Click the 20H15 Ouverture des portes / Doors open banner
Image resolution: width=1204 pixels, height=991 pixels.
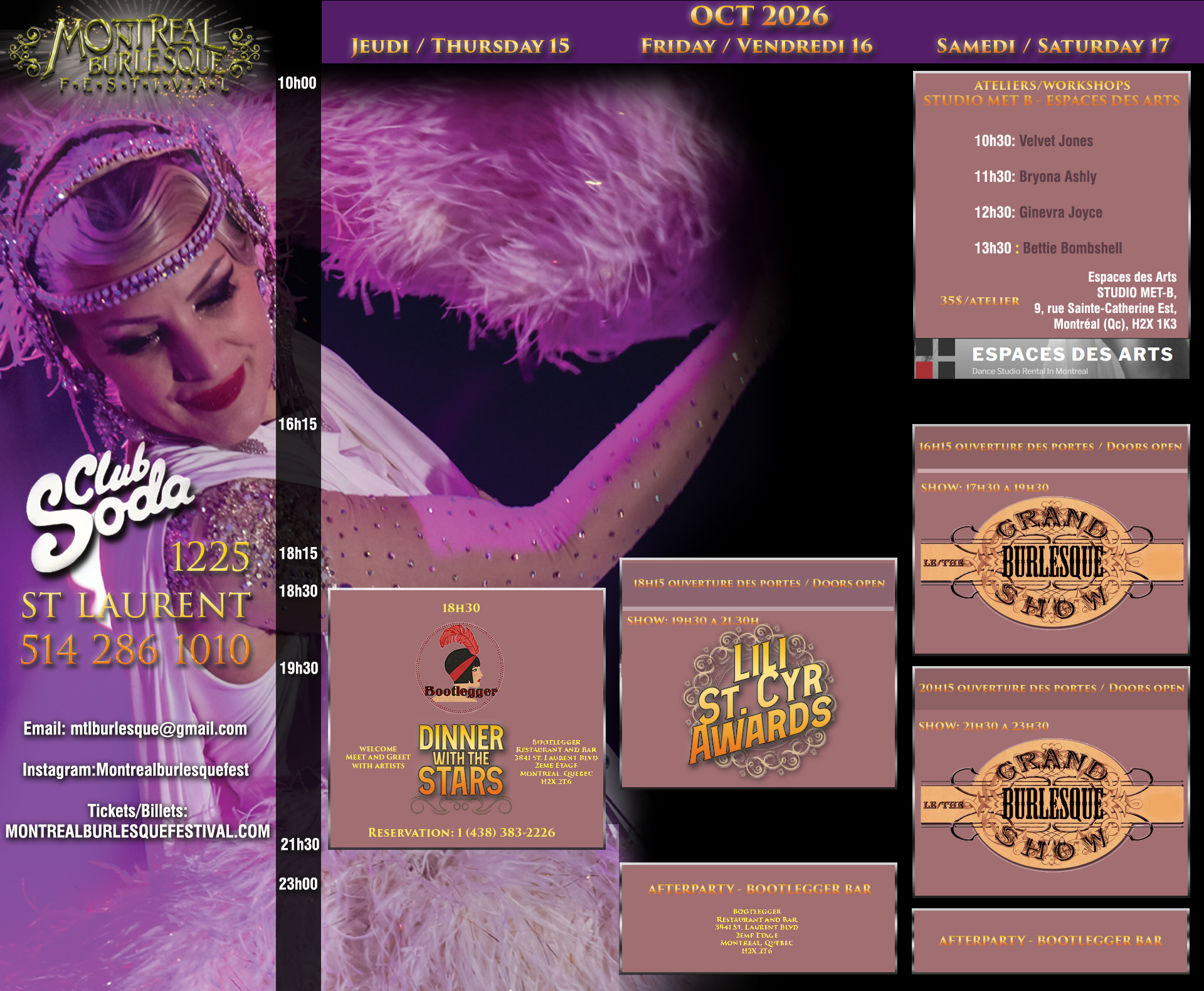[1051, 688]
